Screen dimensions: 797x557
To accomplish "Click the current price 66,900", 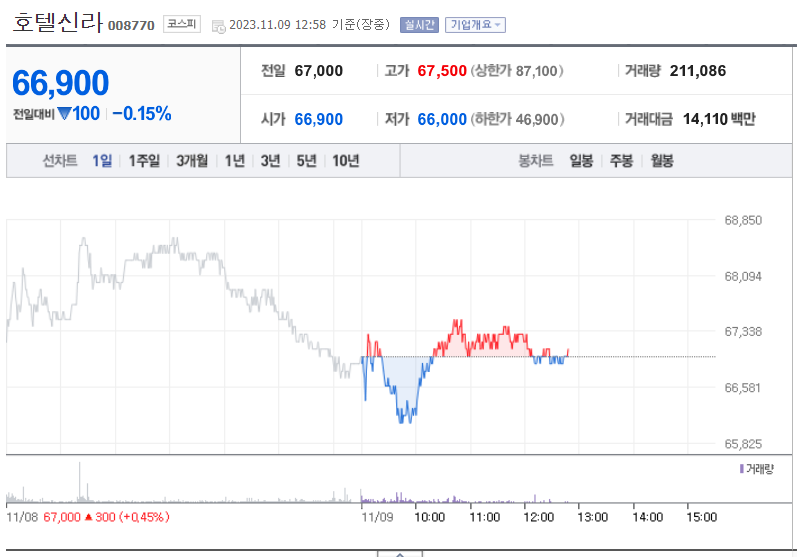I will [60, 82].
